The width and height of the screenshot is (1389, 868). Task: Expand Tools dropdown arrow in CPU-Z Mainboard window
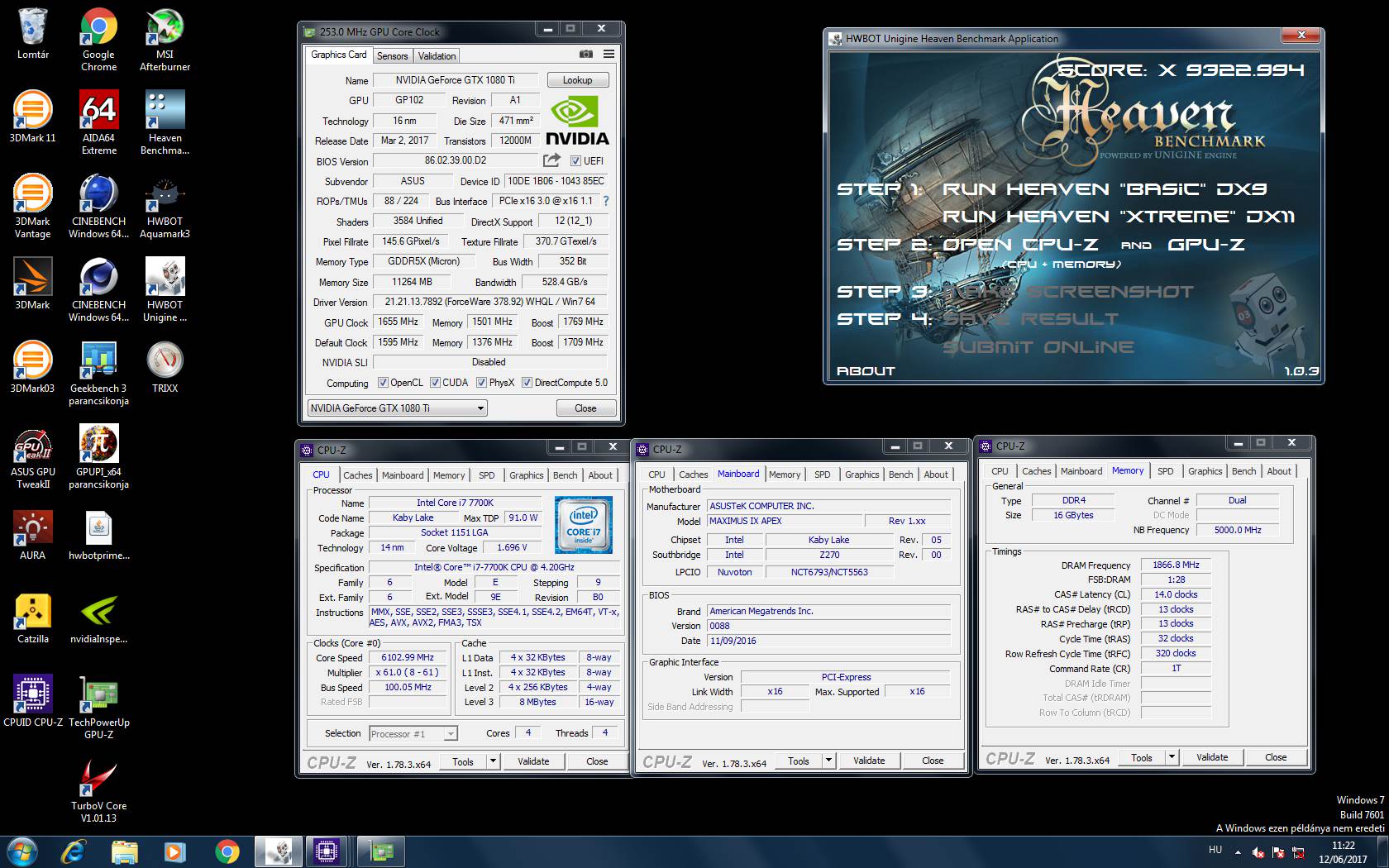[x=828, y=761]
